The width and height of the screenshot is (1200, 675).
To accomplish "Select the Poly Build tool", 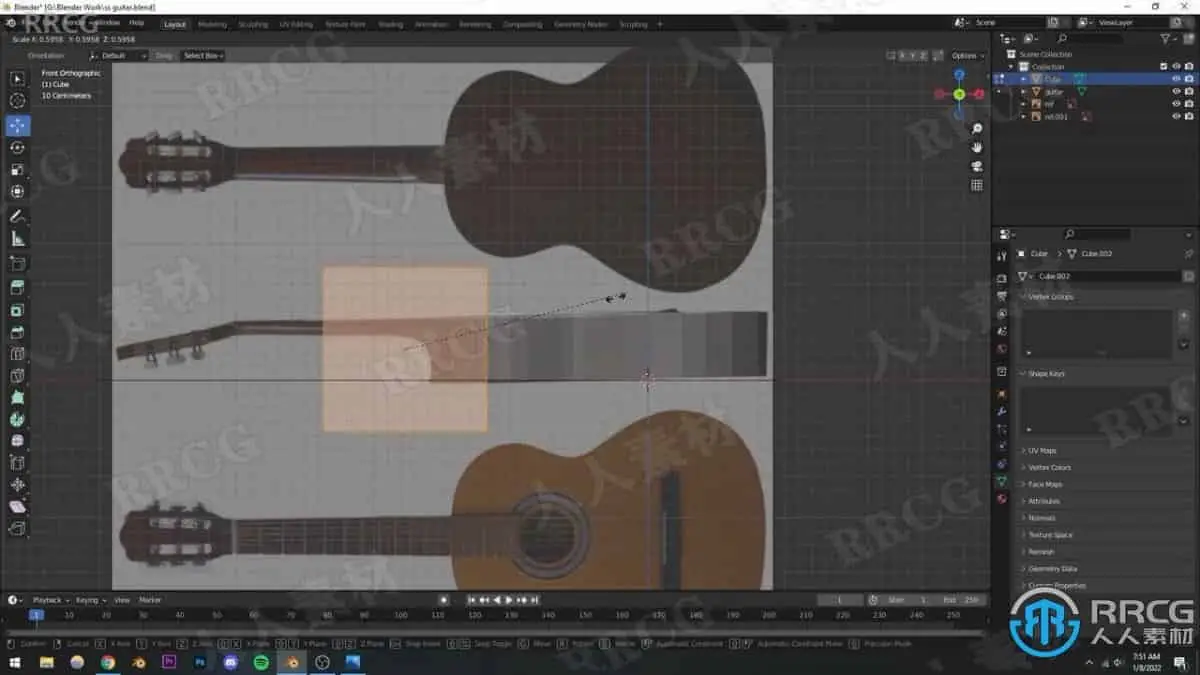I will pyautogui.click(x=17, y=398).
